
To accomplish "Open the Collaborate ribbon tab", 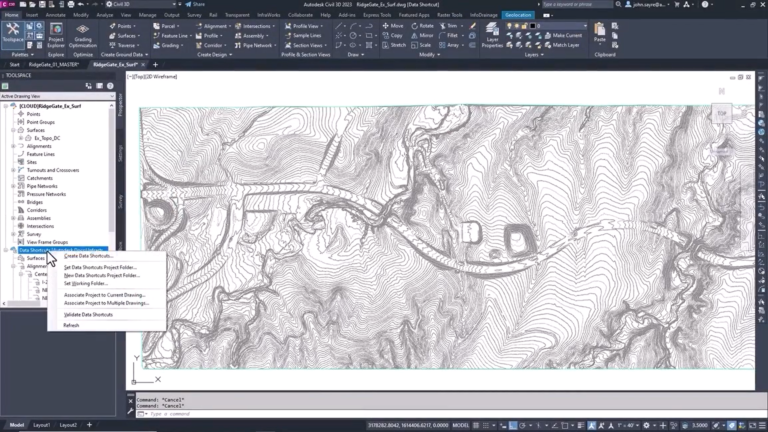I will coord(300,15).
